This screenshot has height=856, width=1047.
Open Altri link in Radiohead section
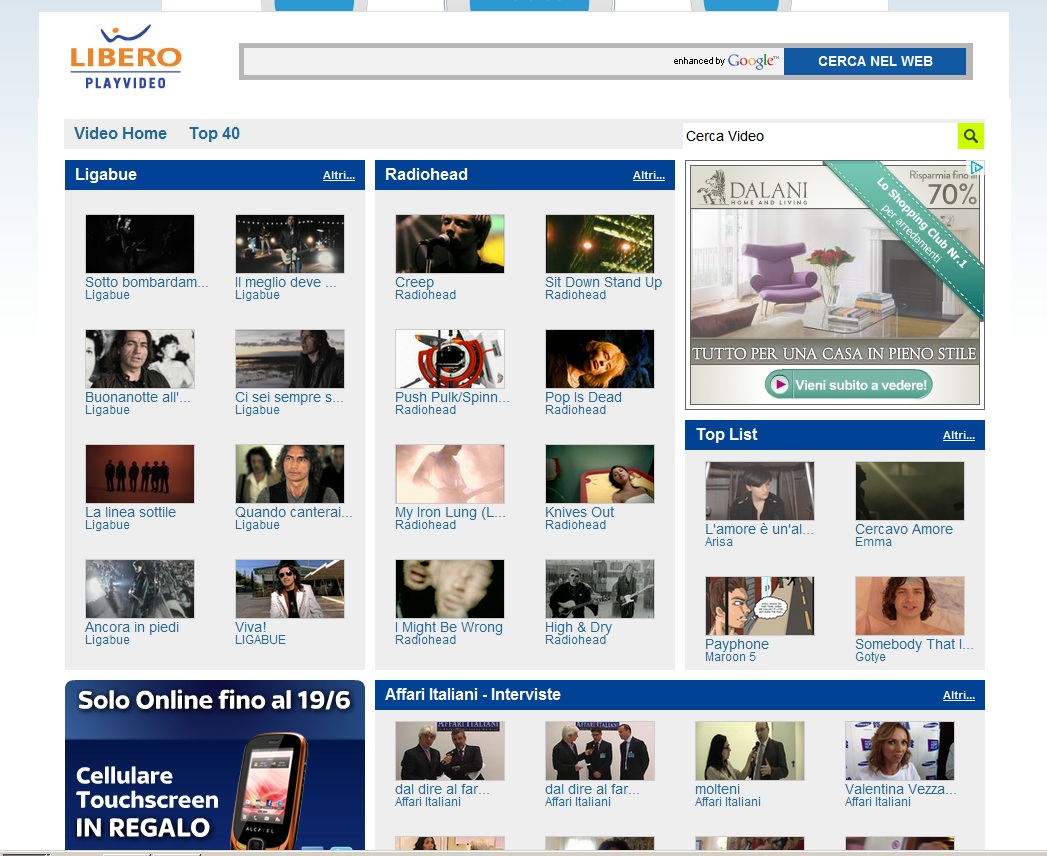pos(648,176)
